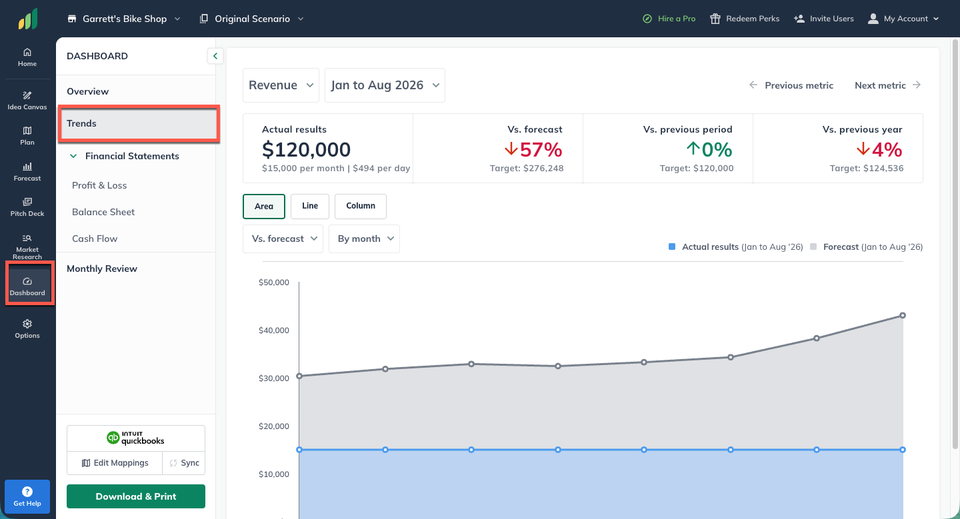
Task: Click the Download & Print button
Action: (136, 496)
